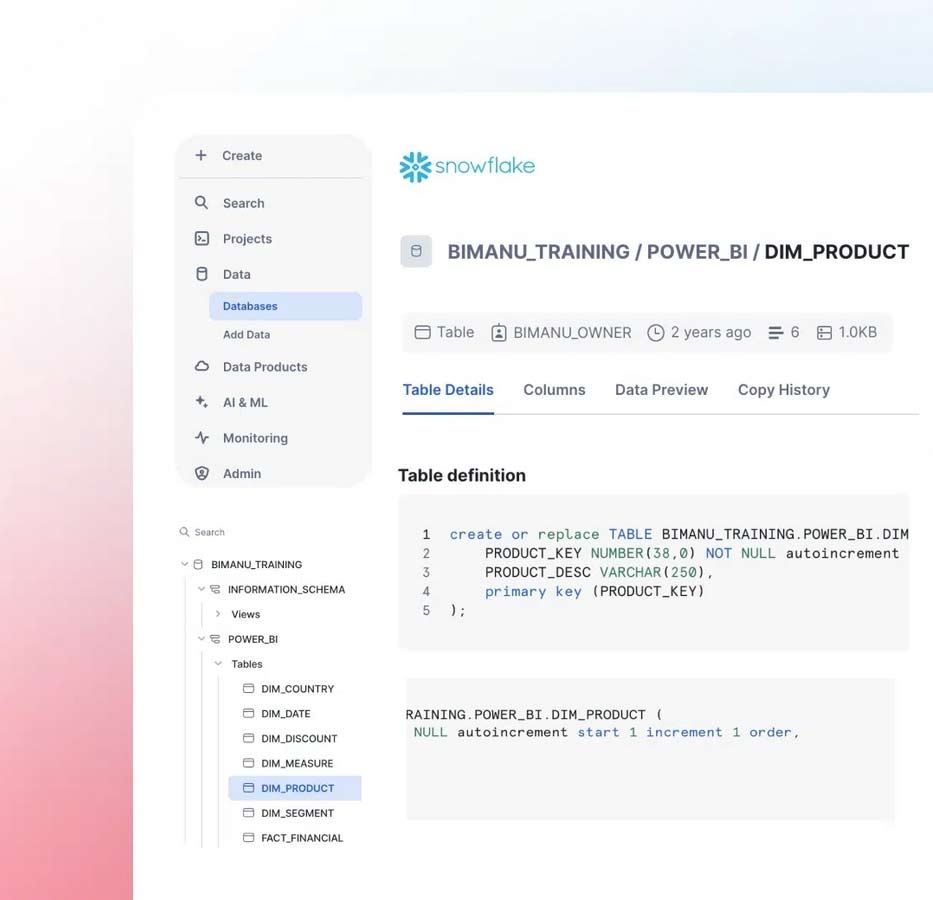Collapse the Tables folder chevron
Screen dimensions: 933x900
pos(218,663)
